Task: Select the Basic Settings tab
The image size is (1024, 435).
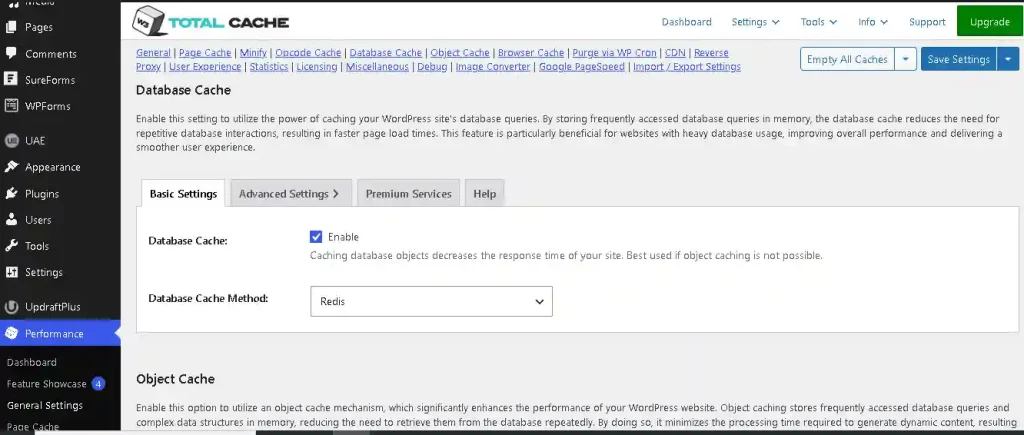Action: (184, 194)
